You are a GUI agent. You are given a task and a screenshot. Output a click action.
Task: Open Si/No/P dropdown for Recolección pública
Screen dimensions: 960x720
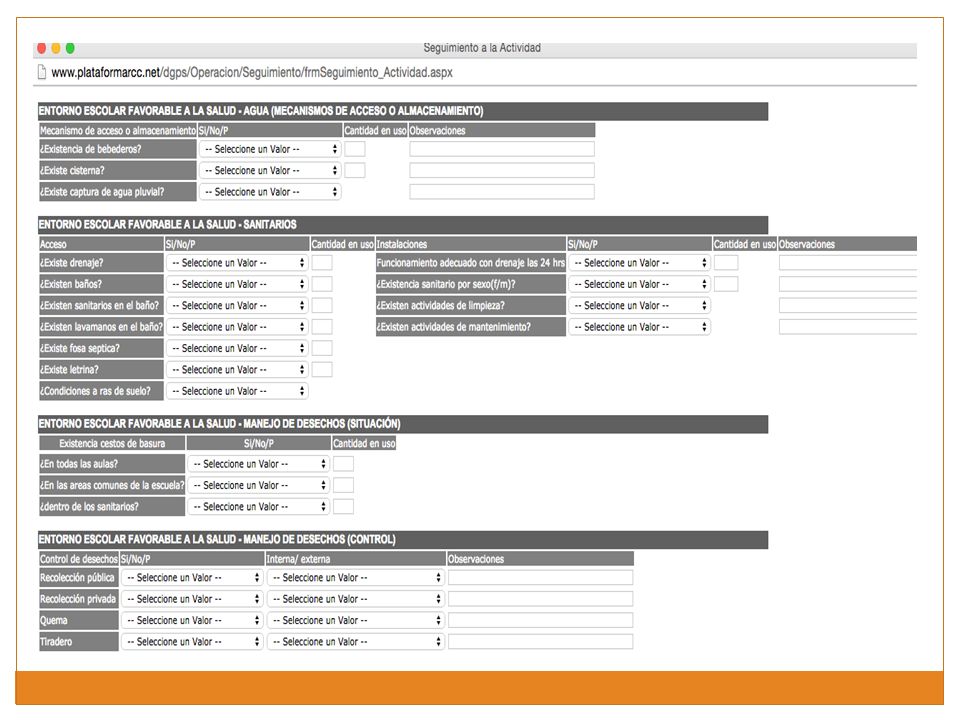(192, 577)
